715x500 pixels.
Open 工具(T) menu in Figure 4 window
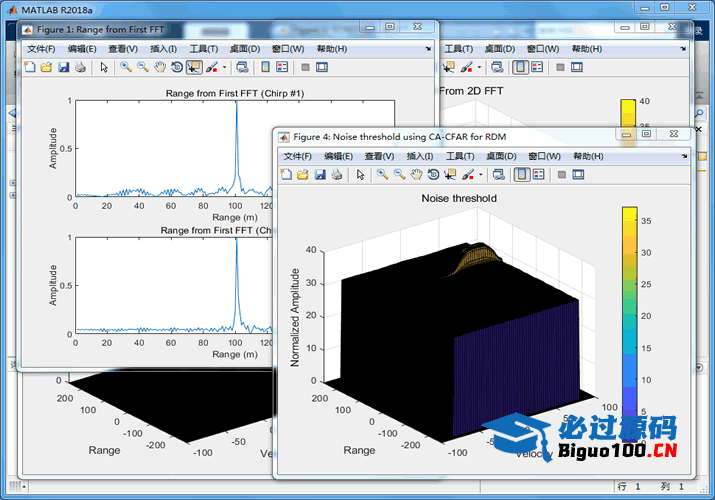pyautogui.click(x=460, y=156)
